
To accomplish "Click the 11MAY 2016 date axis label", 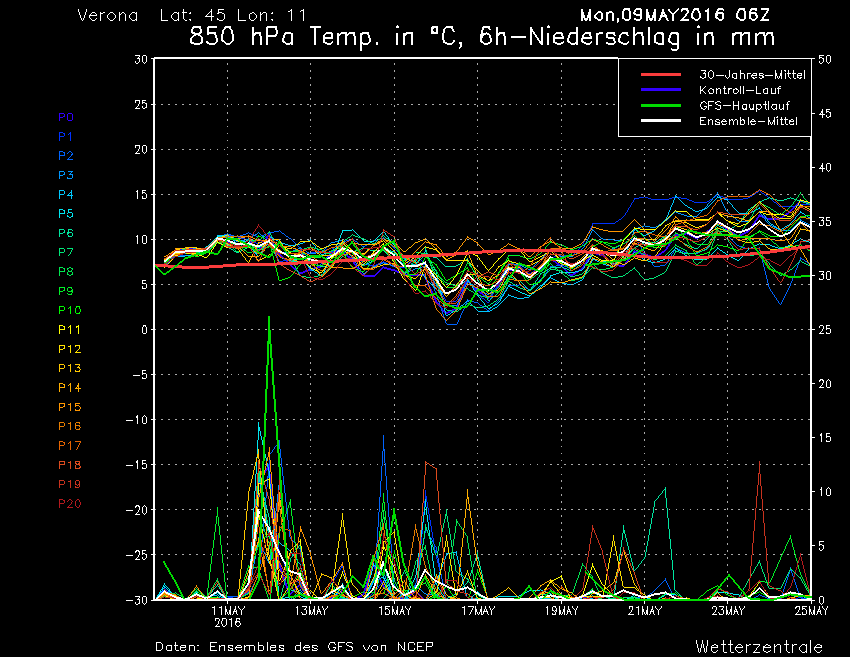I will tap(228, 616).
